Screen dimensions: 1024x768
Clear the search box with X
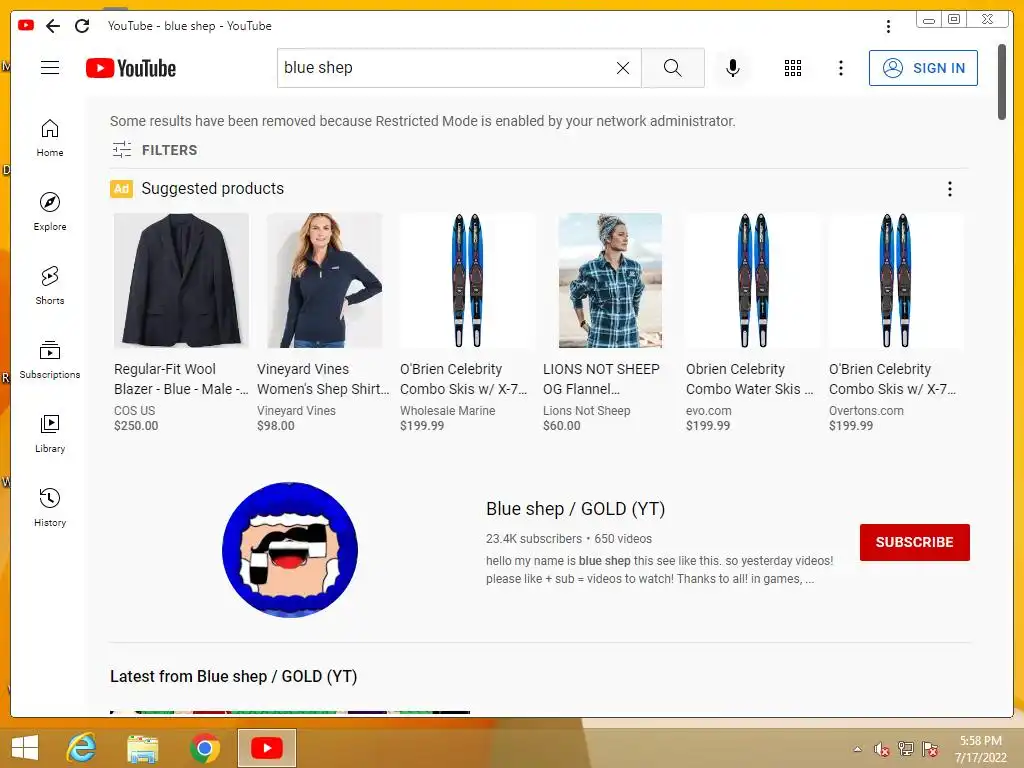(623, 68)
